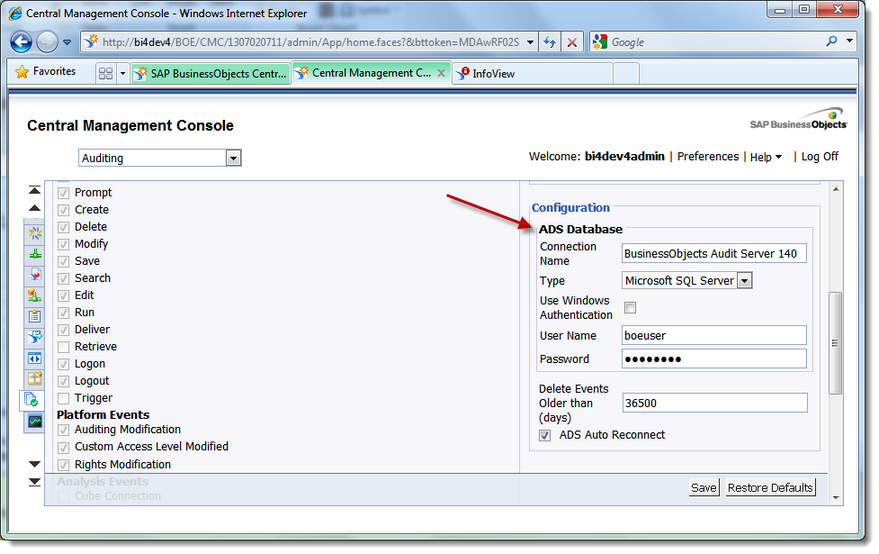Click Restore Defaults button

770,488
